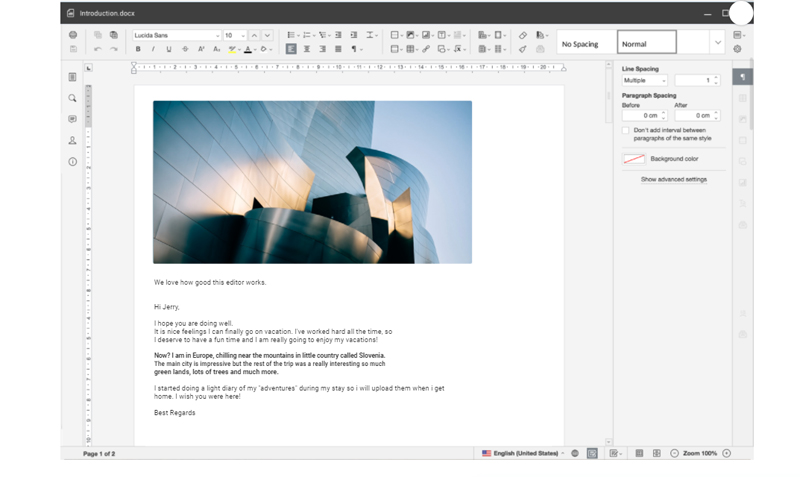Viewport: 800px width, 477px height.
Task: Click Show advanced settings link
Action: (x=674, y=179)
